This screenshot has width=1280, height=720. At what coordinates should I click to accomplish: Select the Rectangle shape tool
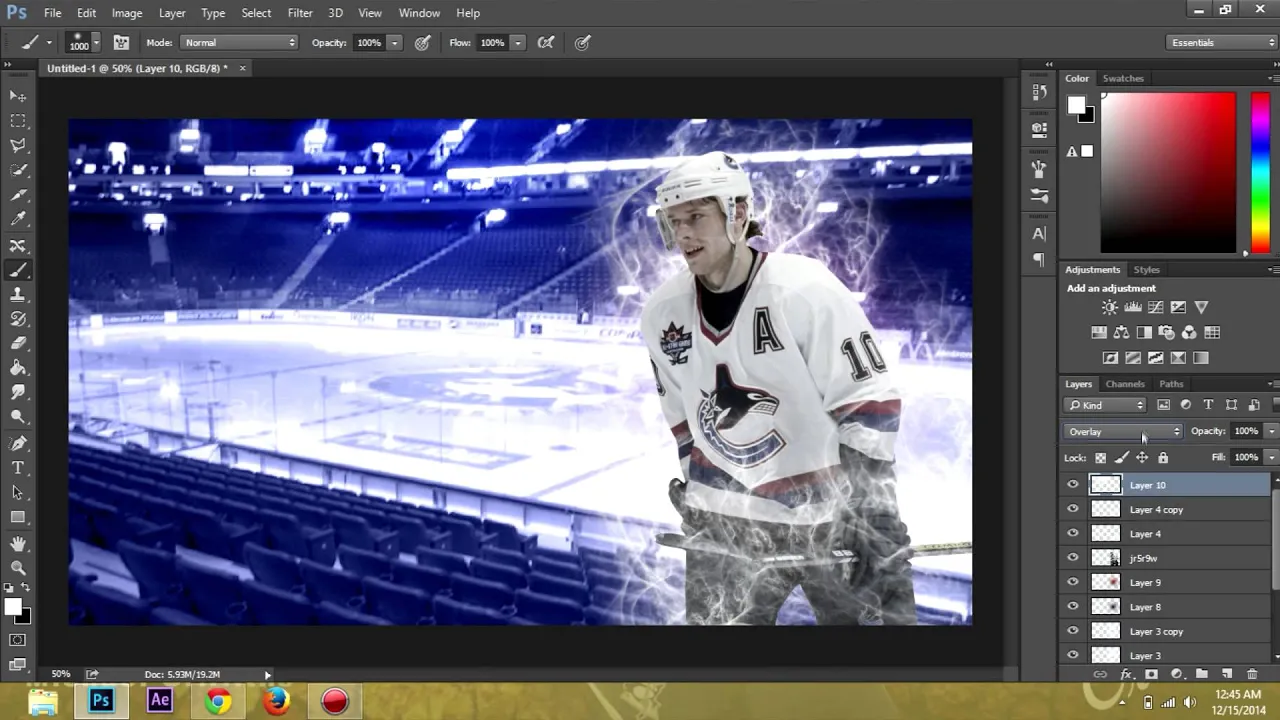click(18, 518)
